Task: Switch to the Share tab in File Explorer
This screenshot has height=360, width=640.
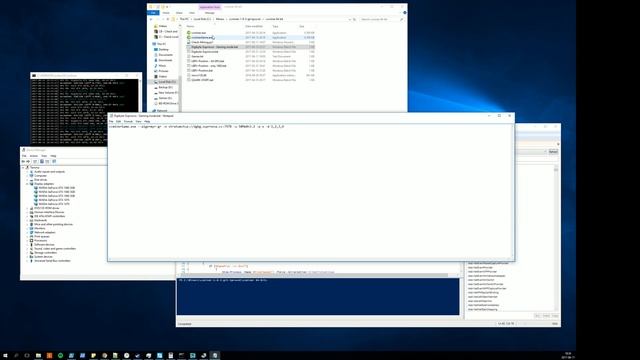Action: [x=179, y=13]
